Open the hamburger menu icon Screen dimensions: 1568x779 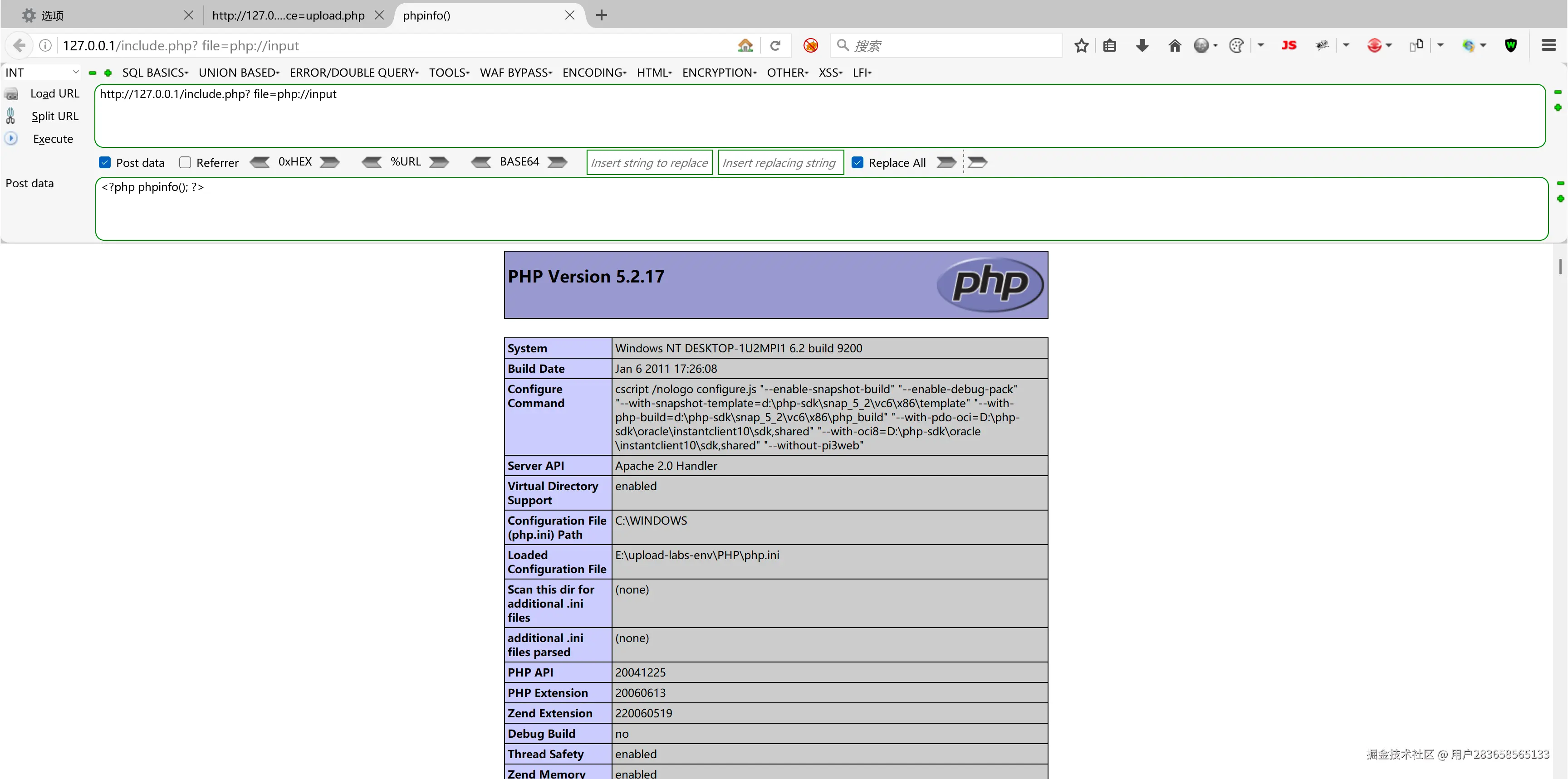coord(1548,46)
